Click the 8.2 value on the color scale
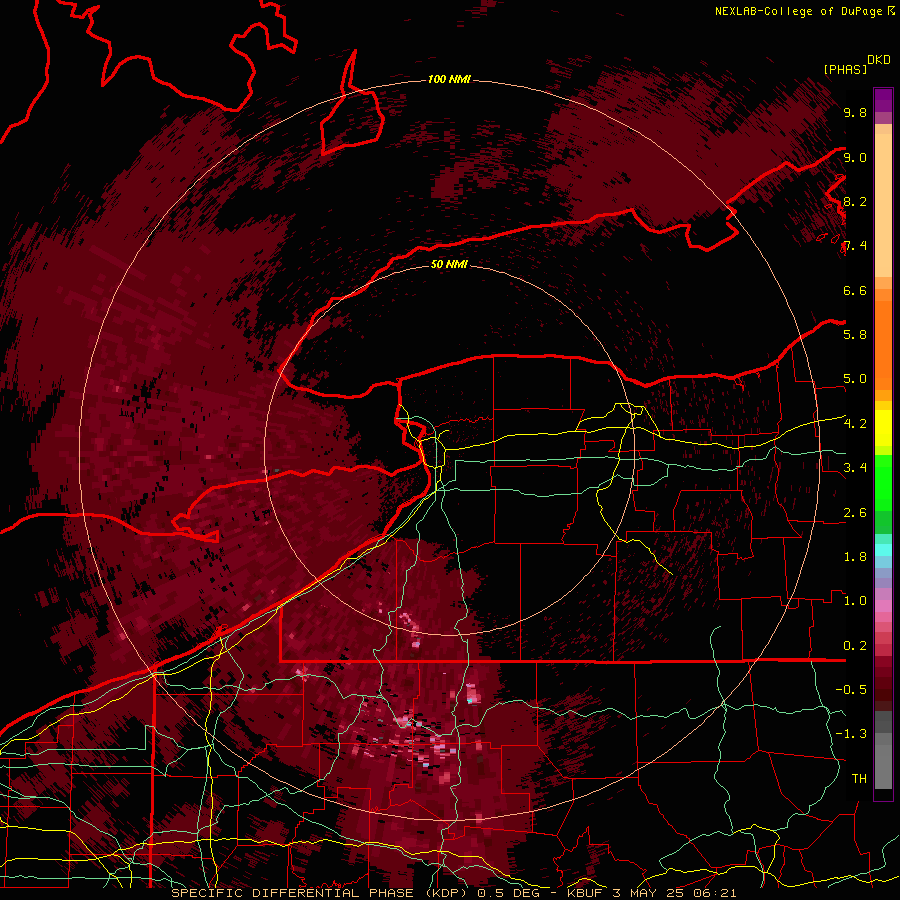Image resolution: width=900 pixels, height=900 pixels. pos(855,201)
